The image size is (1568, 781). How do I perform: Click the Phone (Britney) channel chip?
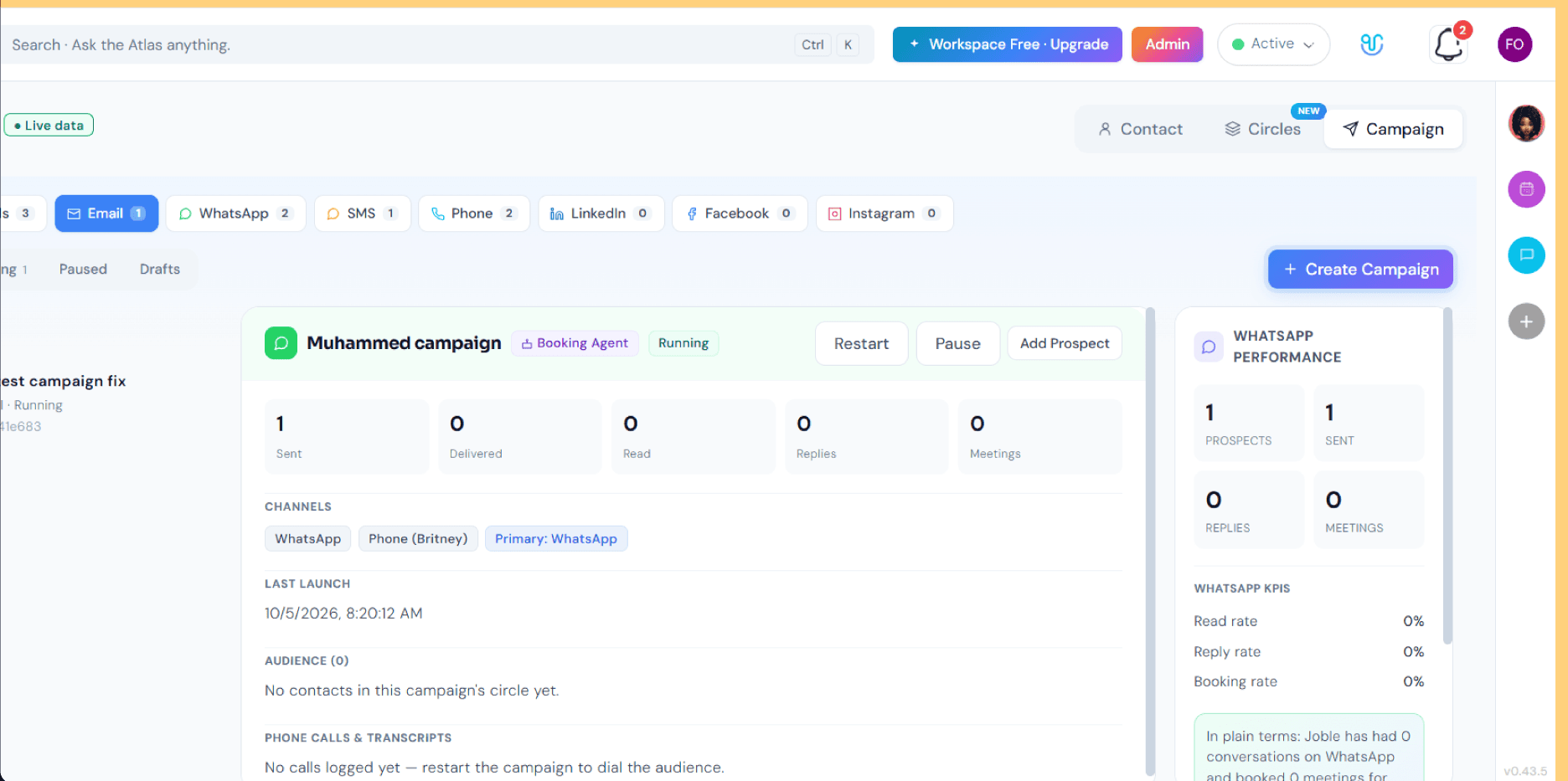418,538
